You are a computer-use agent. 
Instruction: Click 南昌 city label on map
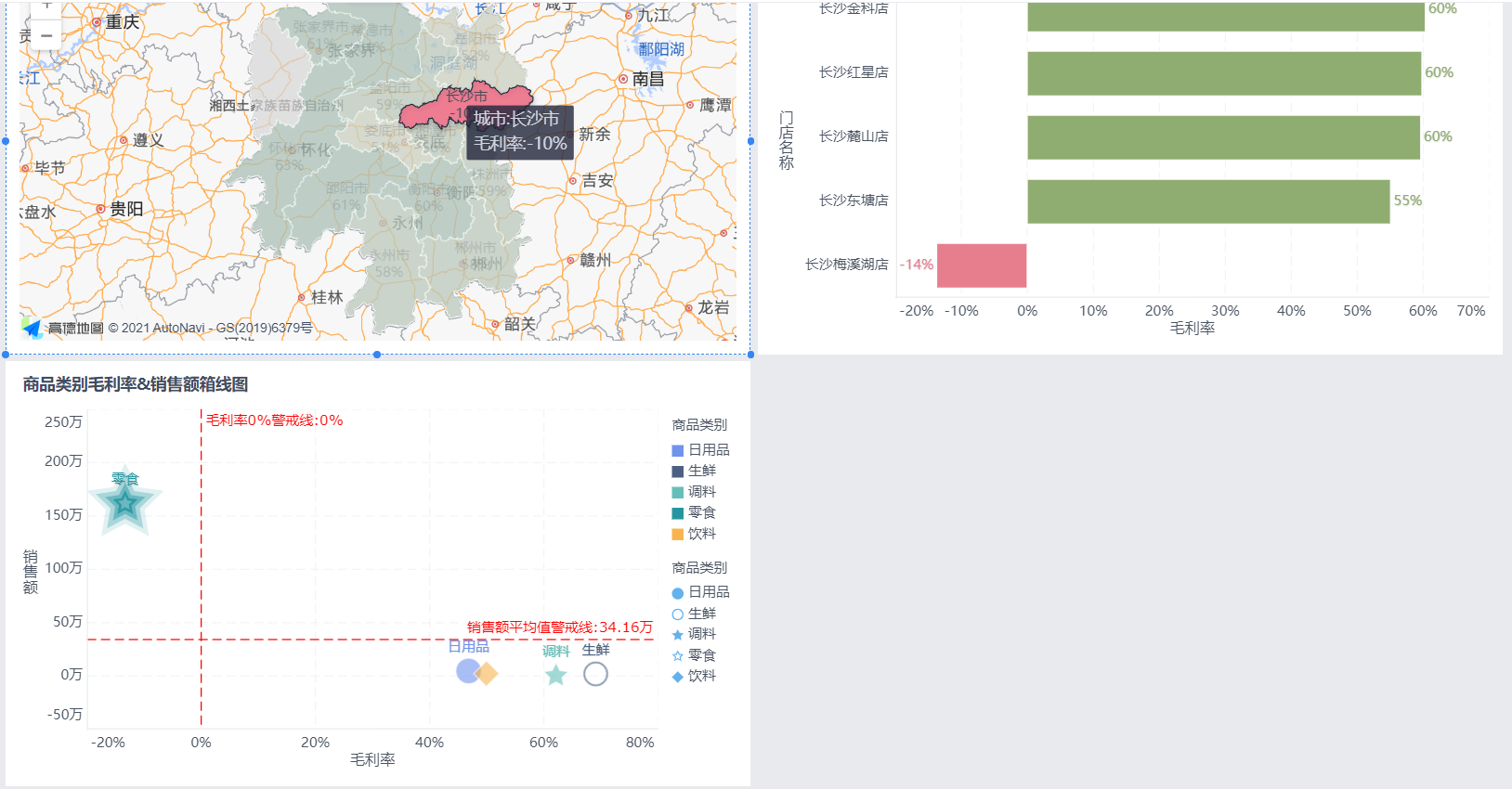pos(648,80)
